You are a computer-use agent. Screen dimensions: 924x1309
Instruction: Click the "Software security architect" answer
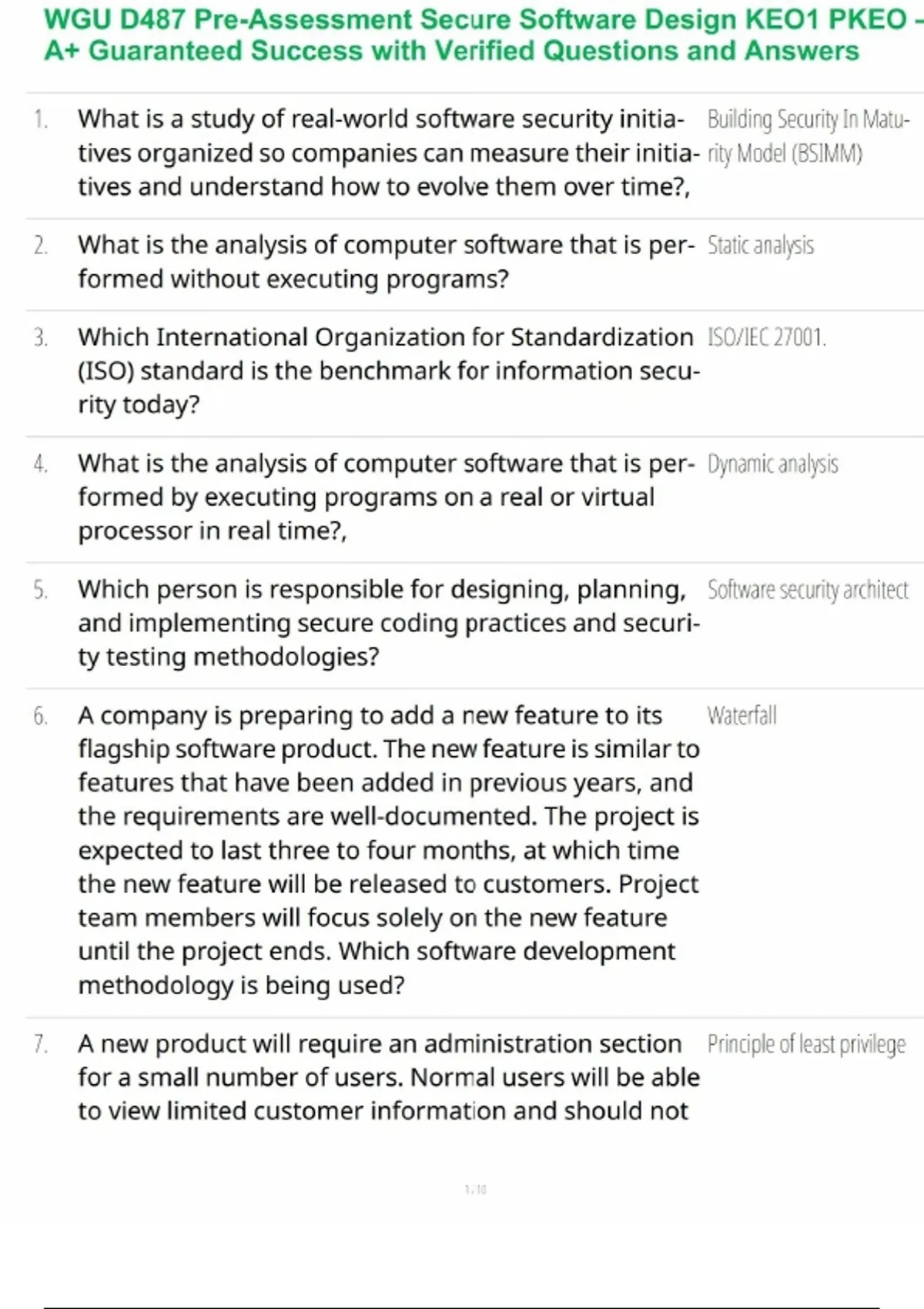click(x=808, y=590)
